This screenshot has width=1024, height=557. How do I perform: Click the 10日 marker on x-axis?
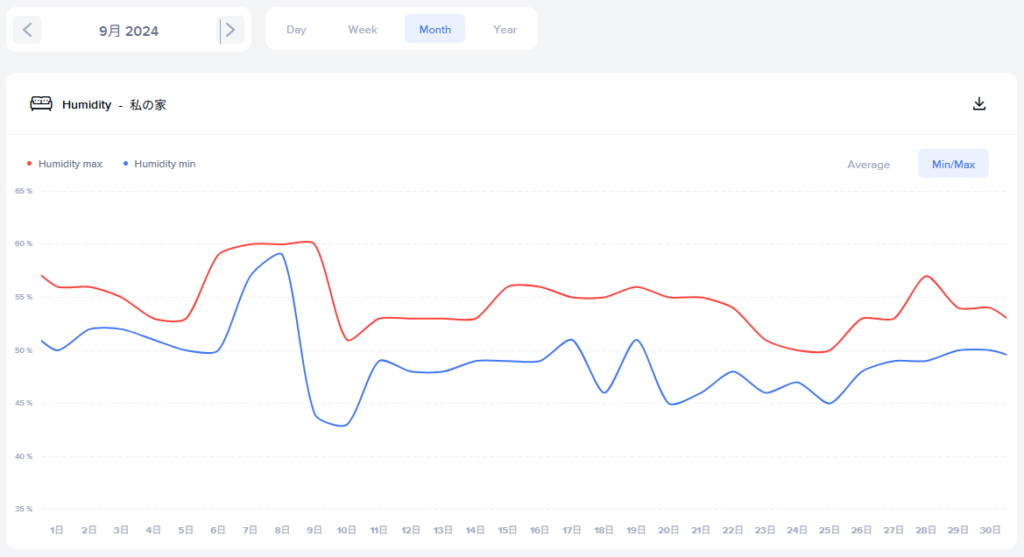346,529
